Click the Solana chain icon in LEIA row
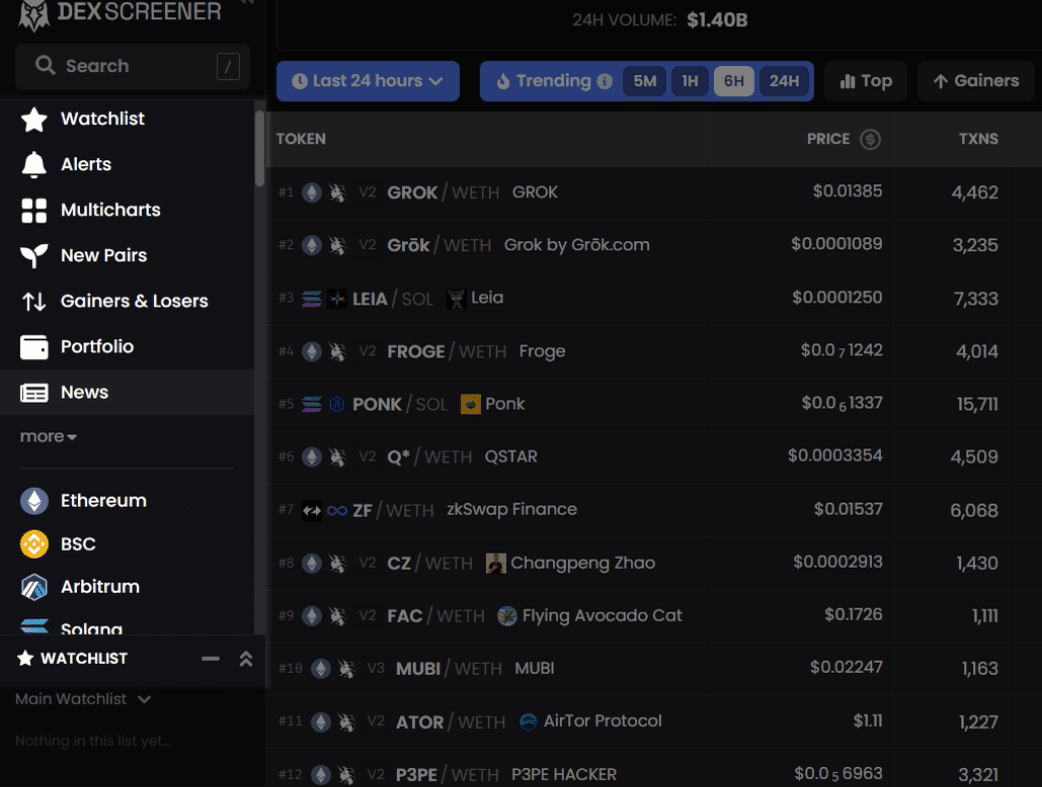 pyautogui.click(x=312, y=298)
